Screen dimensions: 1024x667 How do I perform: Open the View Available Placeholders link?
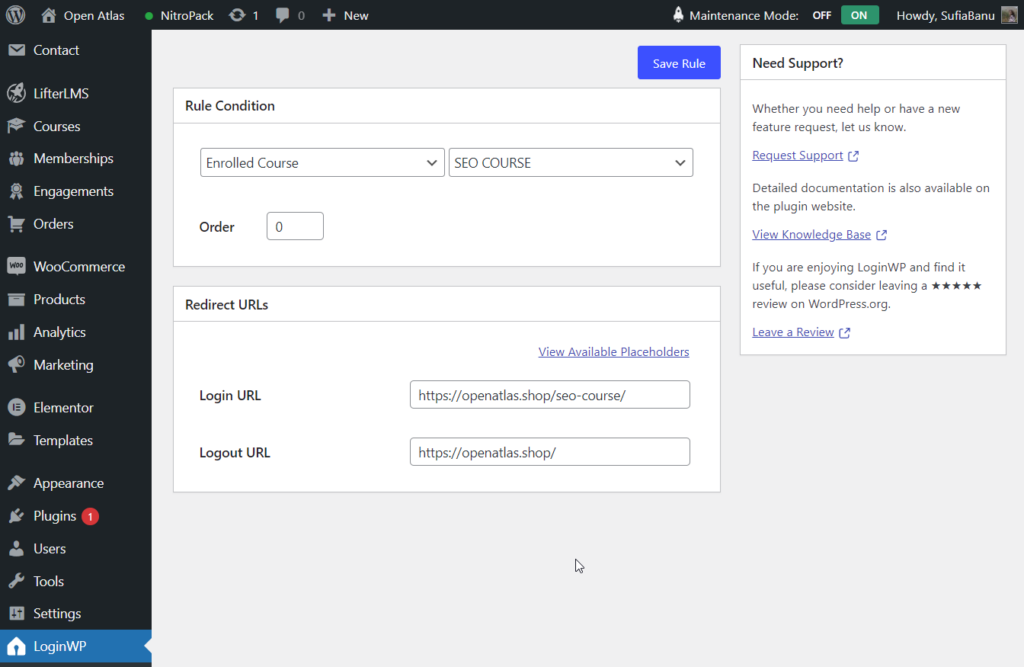[x=613, y=351]
